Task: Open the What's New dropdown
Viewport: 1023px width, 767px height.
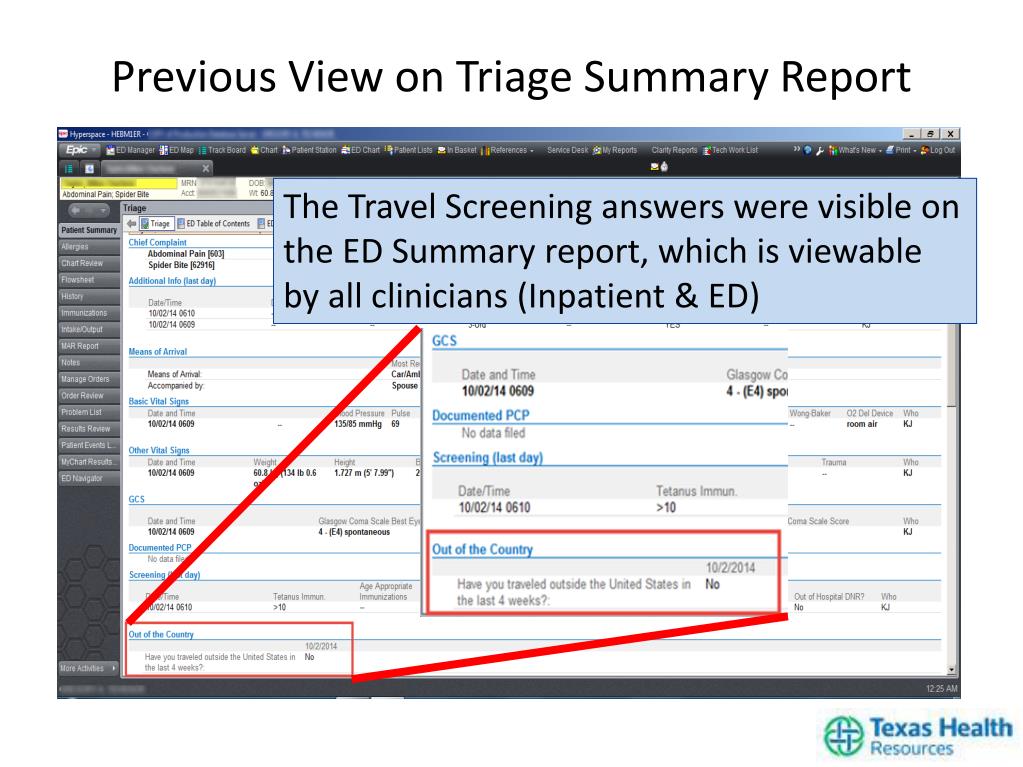Action: pyautogui.click(x=855, y=150)
